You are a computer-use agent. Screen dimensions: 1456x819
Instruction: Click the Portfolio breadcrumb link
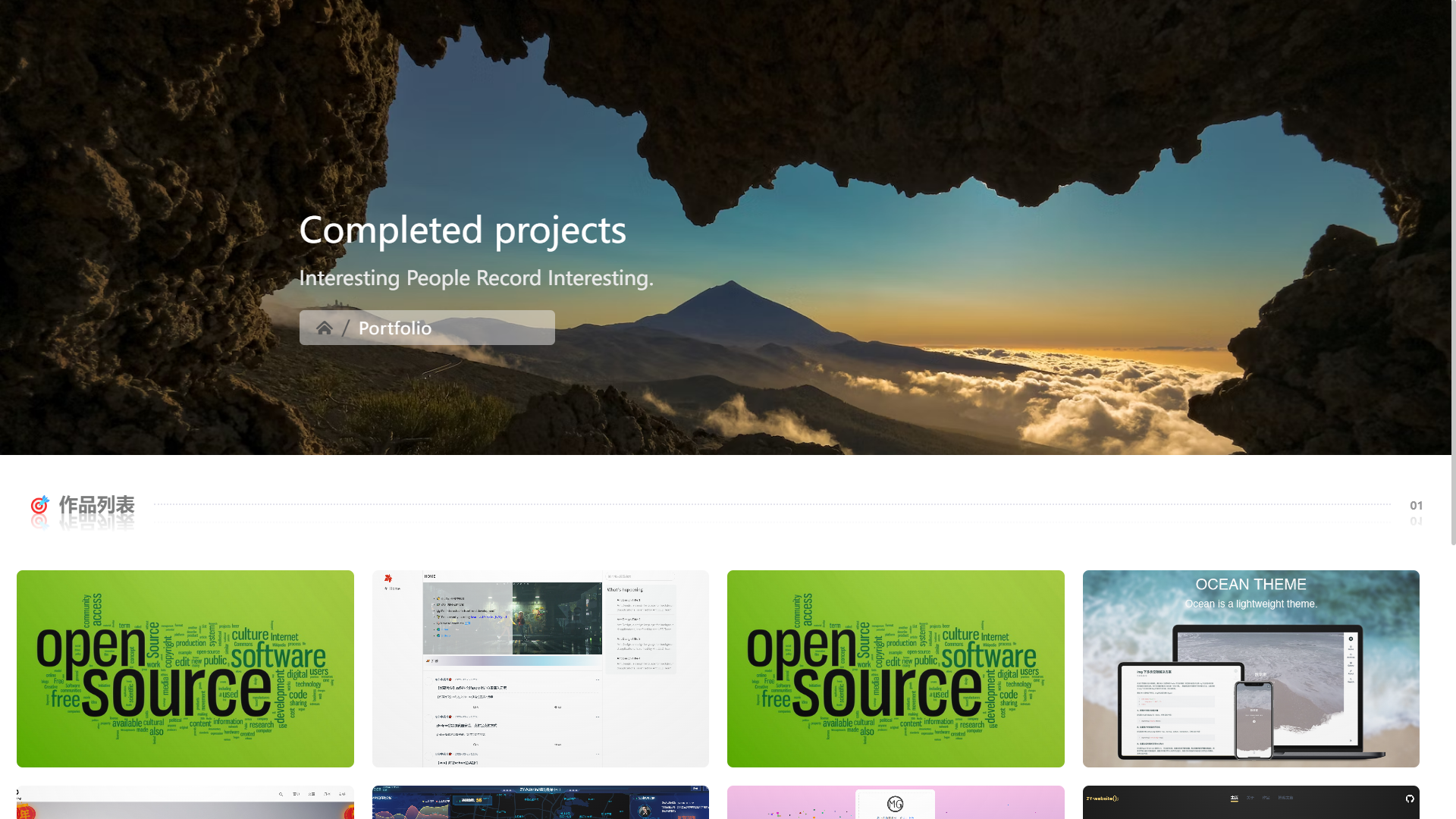point(394,328)
